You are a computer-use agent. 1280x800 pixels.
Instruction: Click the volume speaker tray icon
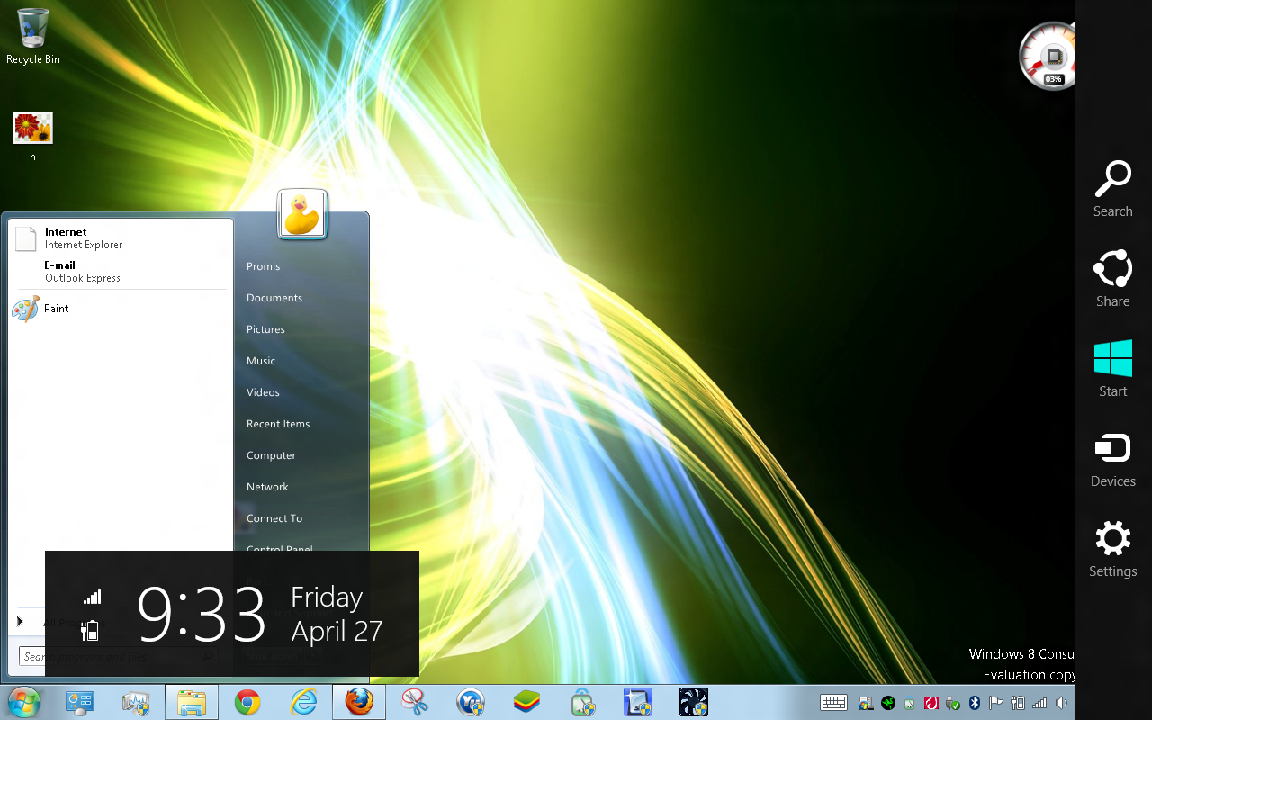click(x=1062, y=703)
